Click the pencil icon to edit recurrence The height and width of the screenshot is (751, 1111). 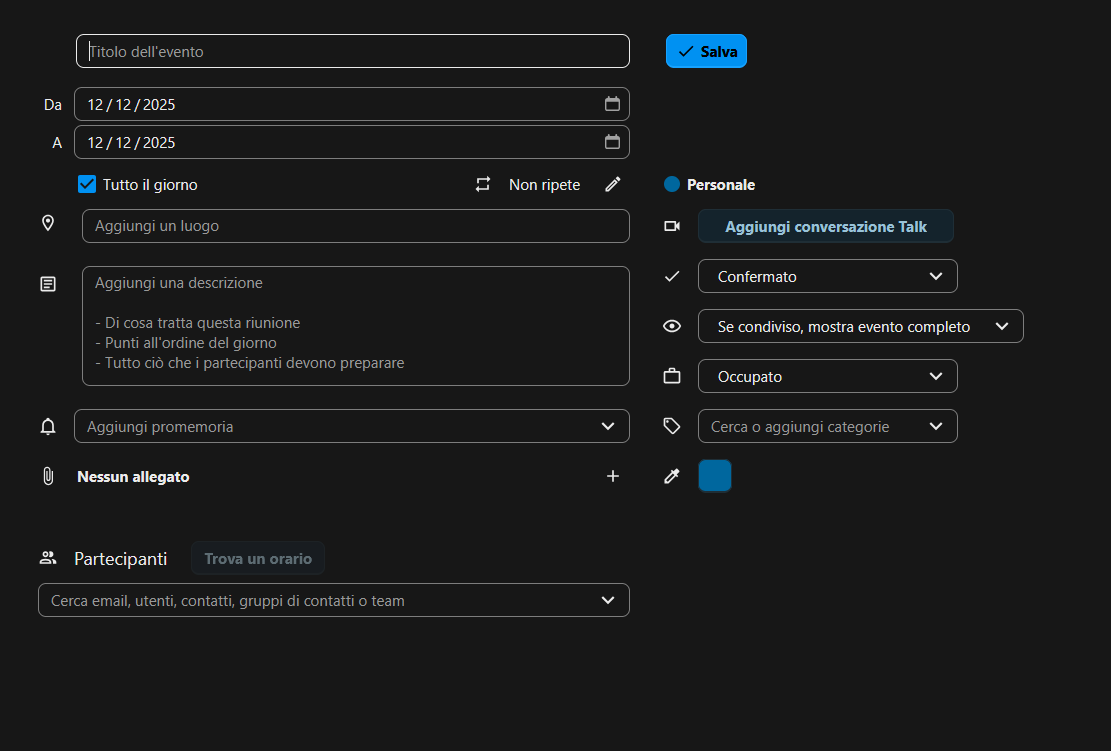tap(613, 184)
